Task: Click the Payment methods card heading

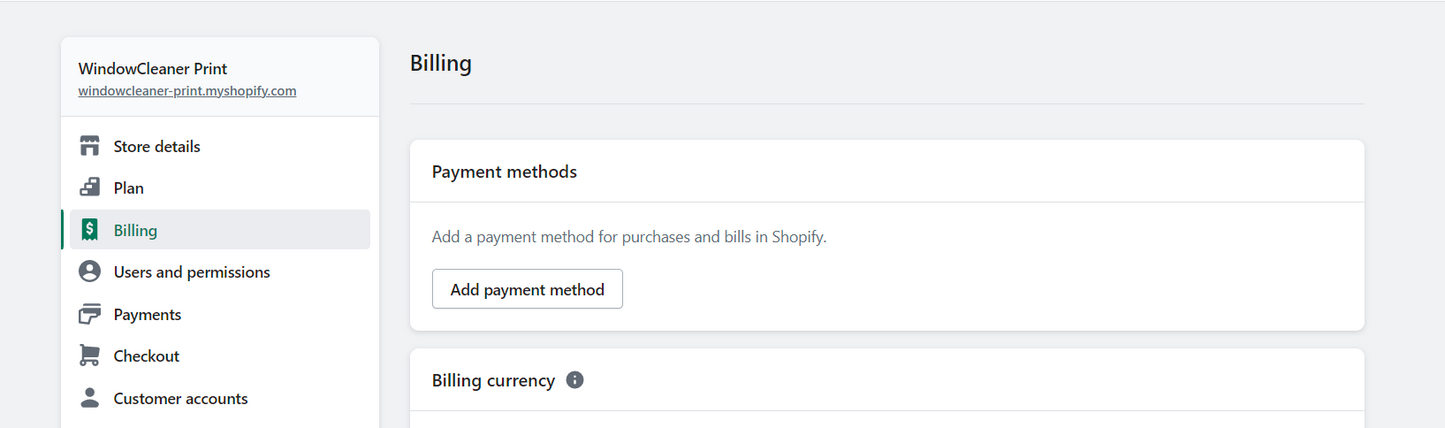Action: [x=504, y=172]
